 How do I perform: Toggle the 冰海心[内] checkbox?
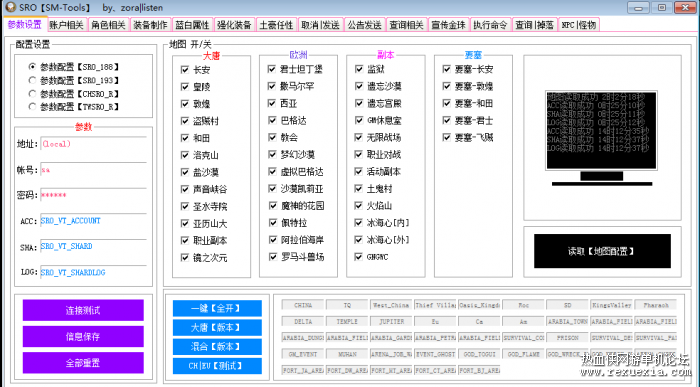tap(358, 222)
